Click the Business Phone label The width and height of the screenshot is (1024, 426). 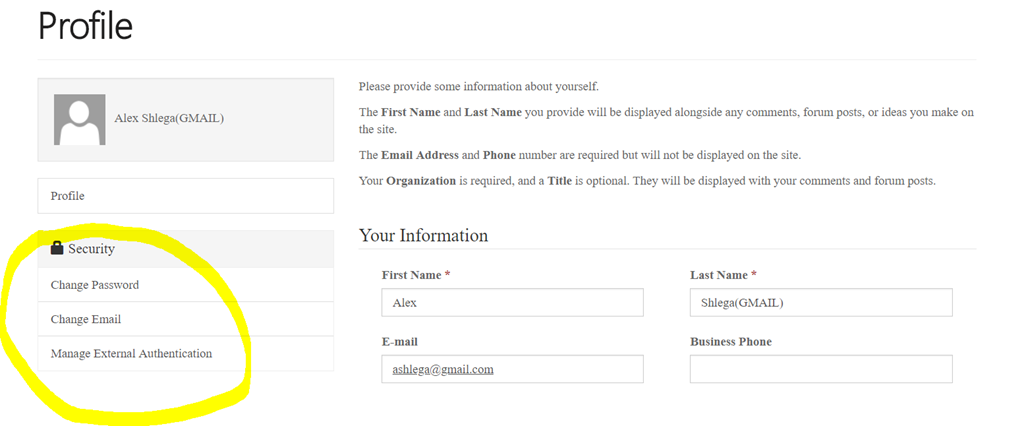click(731, 342)
